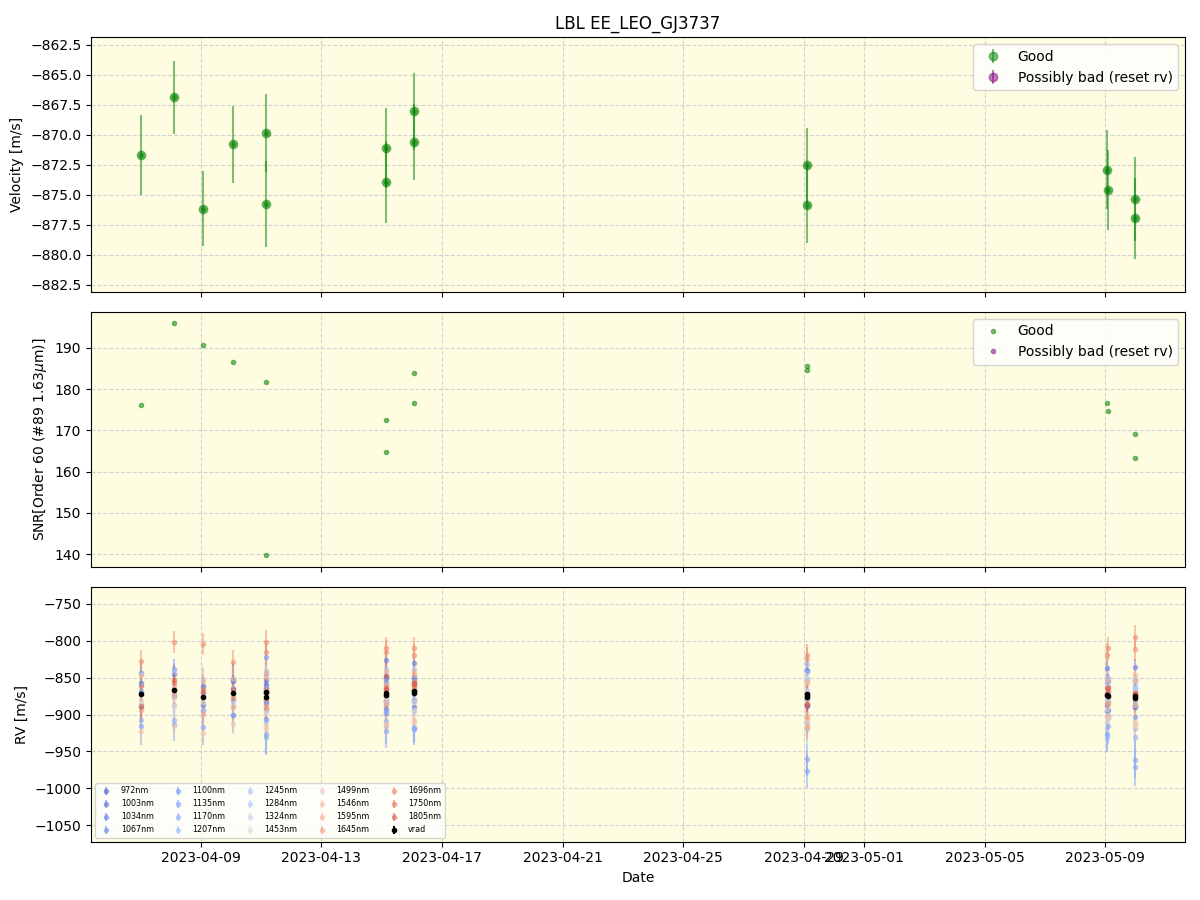
Task: Click the 1750nm legend marker
Action: (x=394, y=804)
